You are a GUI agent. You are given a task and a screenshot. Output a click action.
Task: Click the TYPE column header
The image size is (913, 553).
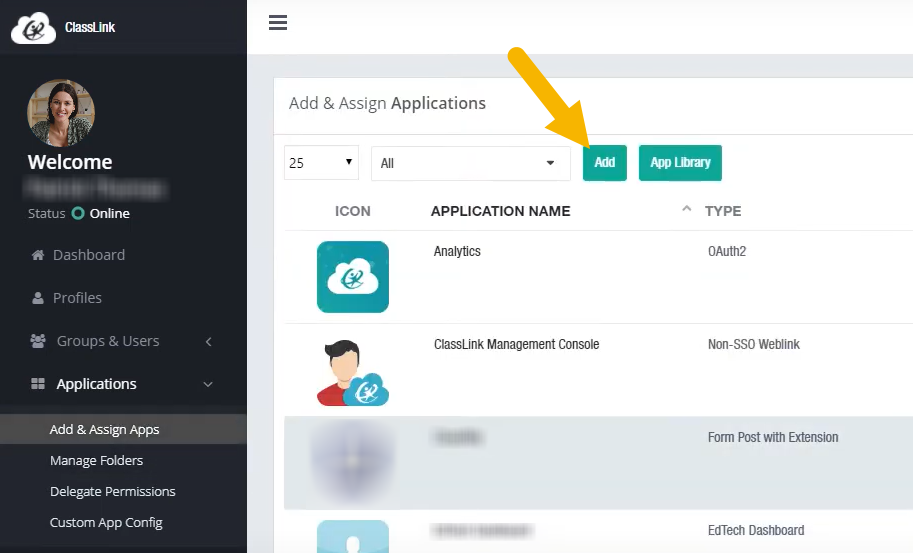tap(723, 211)
